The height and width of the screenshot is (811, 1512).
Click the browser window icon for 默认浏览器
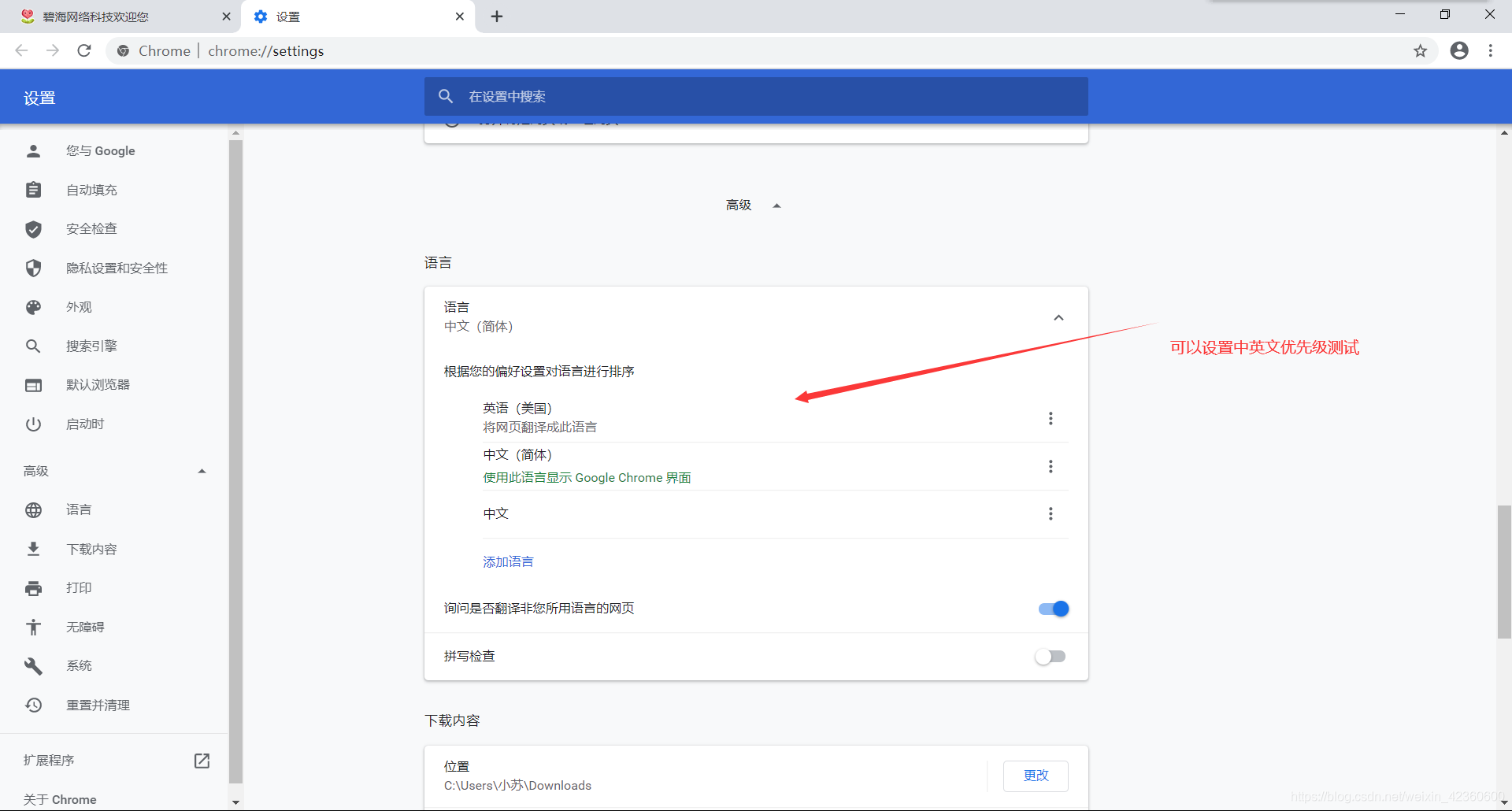tap(33, 385)
